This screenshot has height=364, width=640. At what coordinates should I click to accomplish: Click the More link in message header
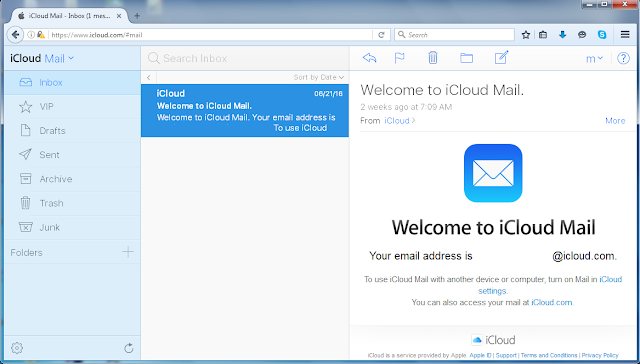click(x=615, y=121)
